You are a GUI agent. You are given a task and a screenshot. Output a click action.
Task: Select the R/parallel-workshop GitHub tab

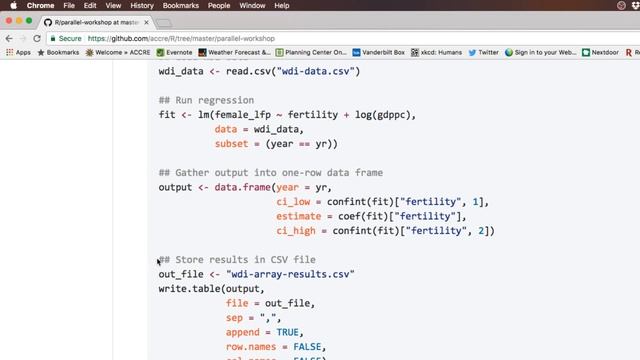(96, 22)
